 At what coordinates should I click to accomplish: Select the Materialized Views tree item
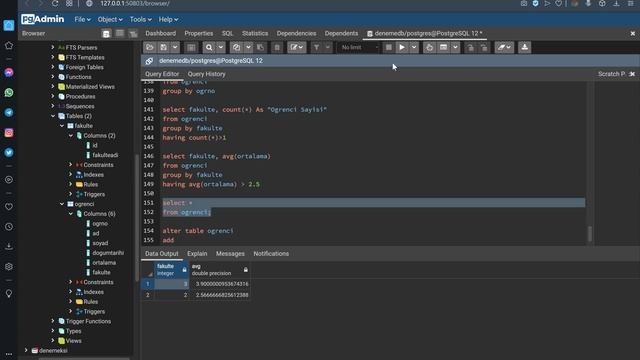click(x=90, y=87)
